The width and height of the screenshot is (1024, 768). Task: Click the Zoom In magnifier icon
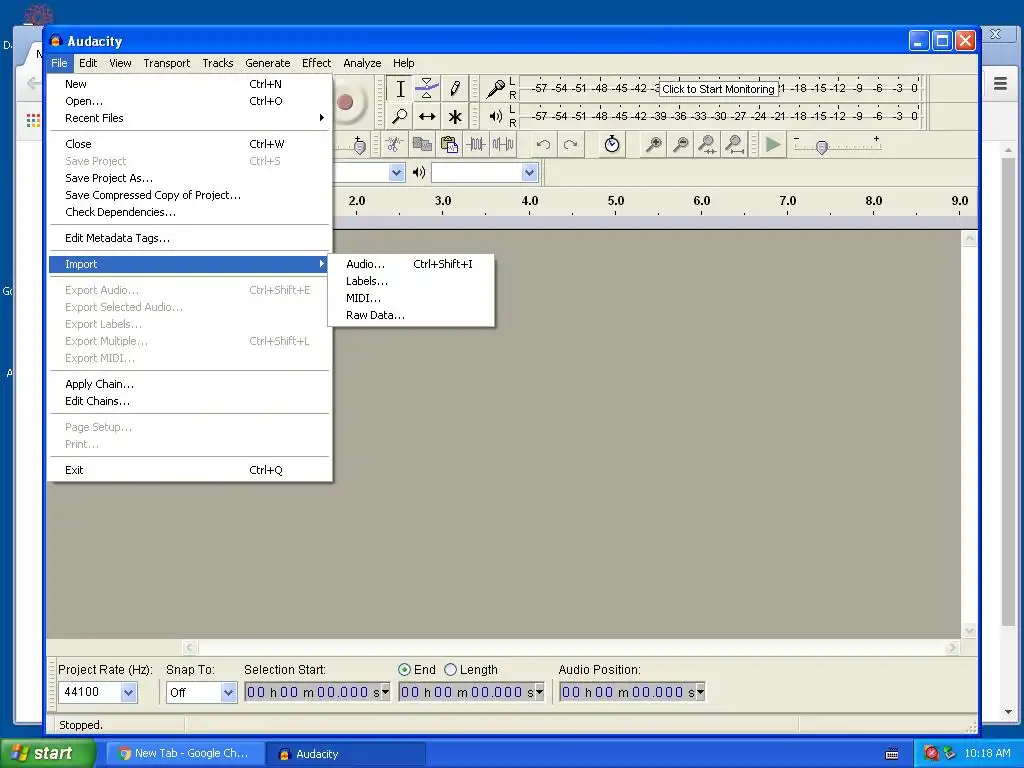[653, 144]
